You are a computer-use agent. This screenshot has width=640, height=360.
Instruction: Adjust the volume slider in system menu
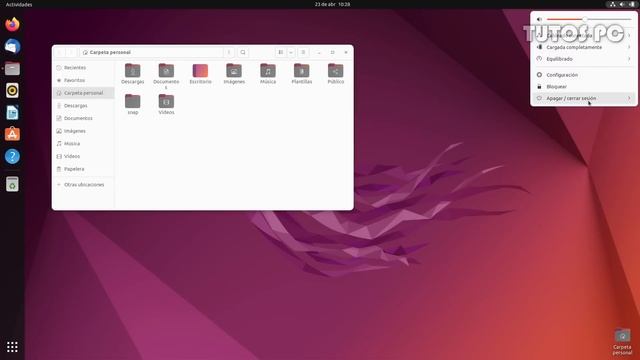point(589,19)
